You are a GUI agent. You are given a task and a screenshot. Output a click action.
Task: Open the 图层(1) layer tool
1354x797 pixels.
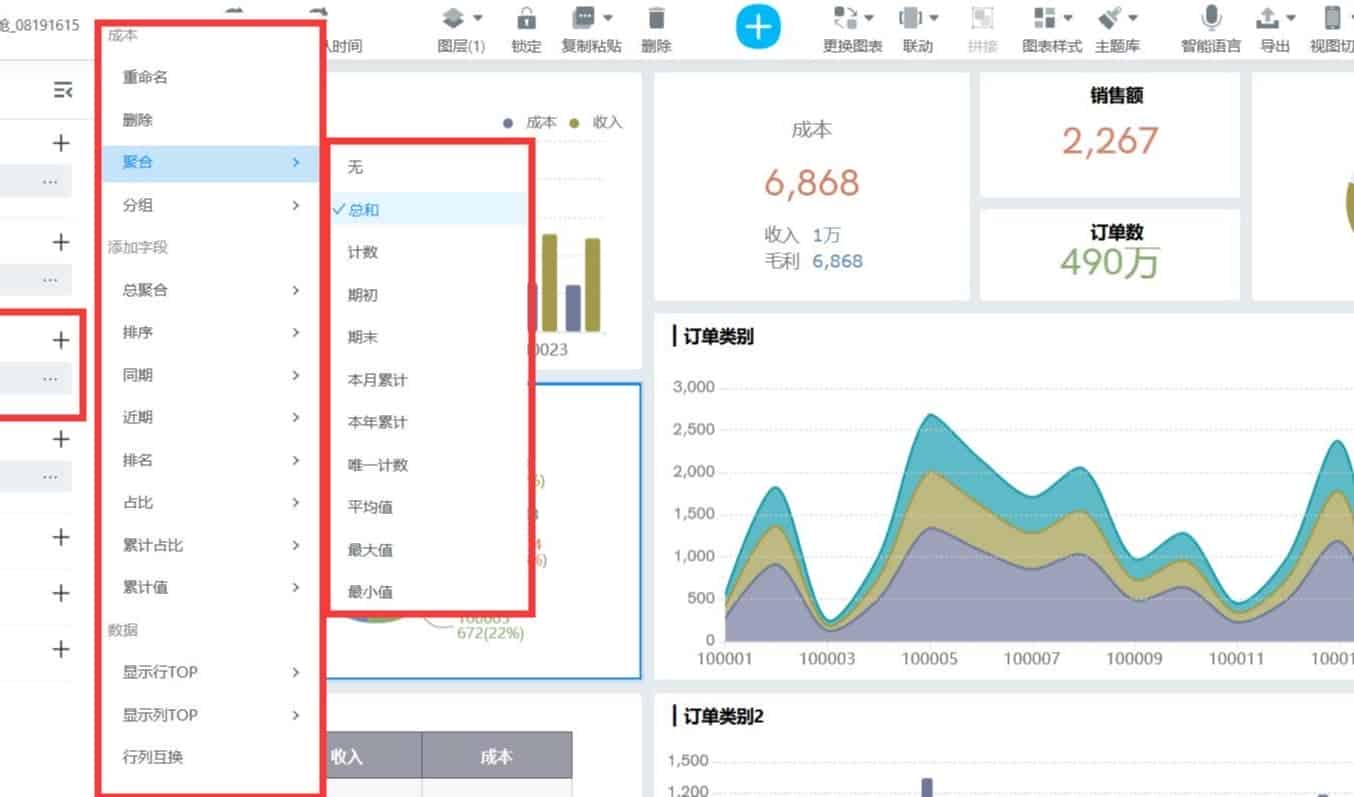[461, 29]
